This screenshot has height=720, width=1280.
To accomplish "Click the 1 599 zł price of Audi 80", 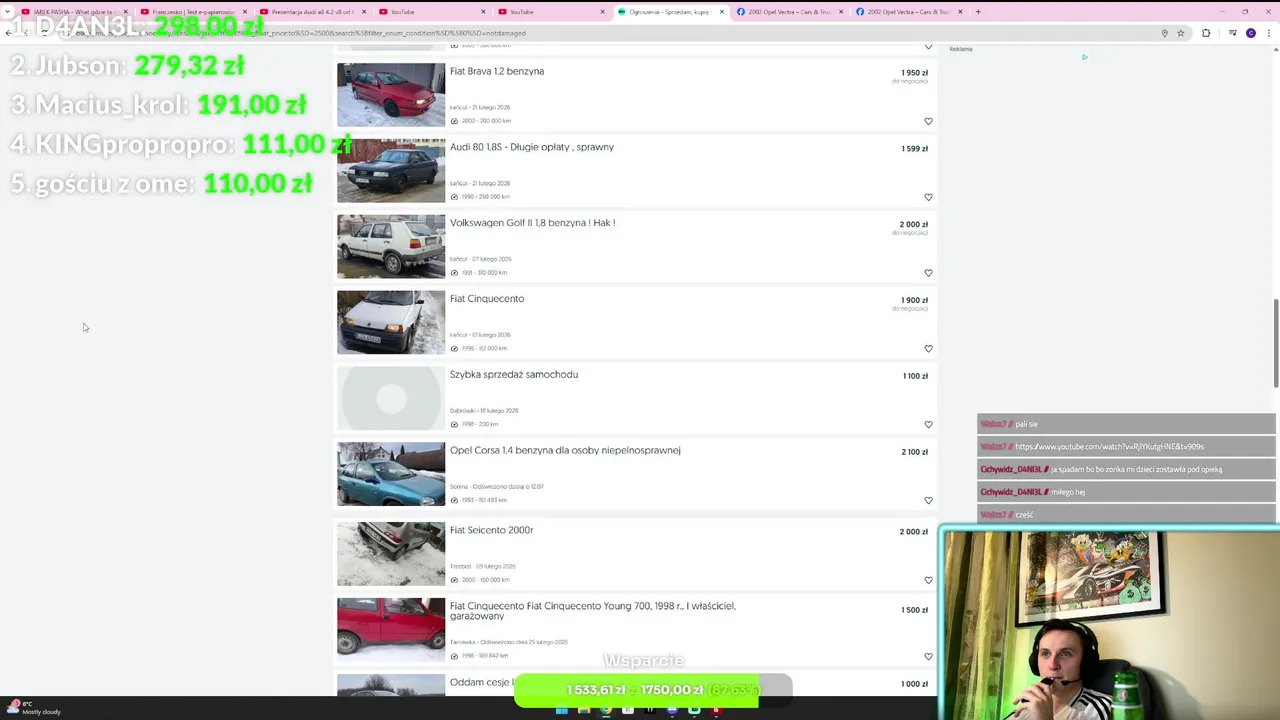I will click(914, 149).
